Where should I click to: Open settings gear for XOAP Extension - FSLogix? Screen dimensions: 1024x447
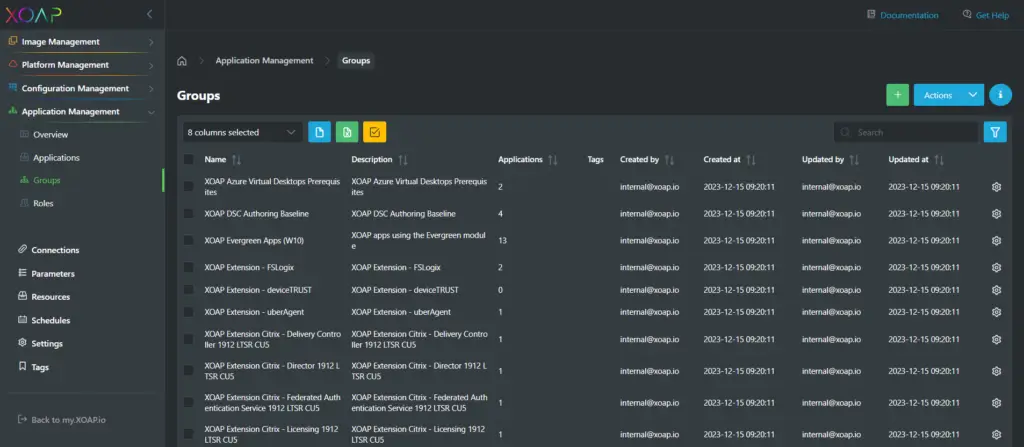click(996, 267)
